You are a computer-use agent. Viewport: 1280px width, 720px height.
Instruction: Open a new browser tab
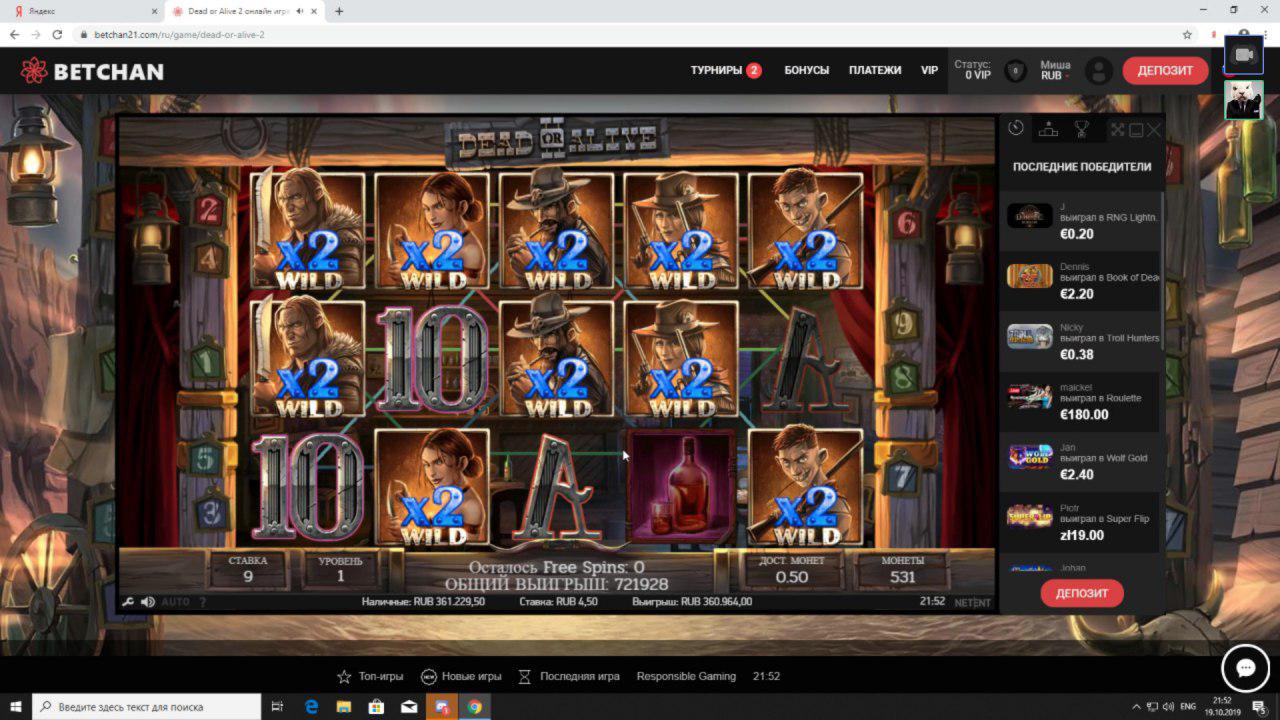click(339, 11)
